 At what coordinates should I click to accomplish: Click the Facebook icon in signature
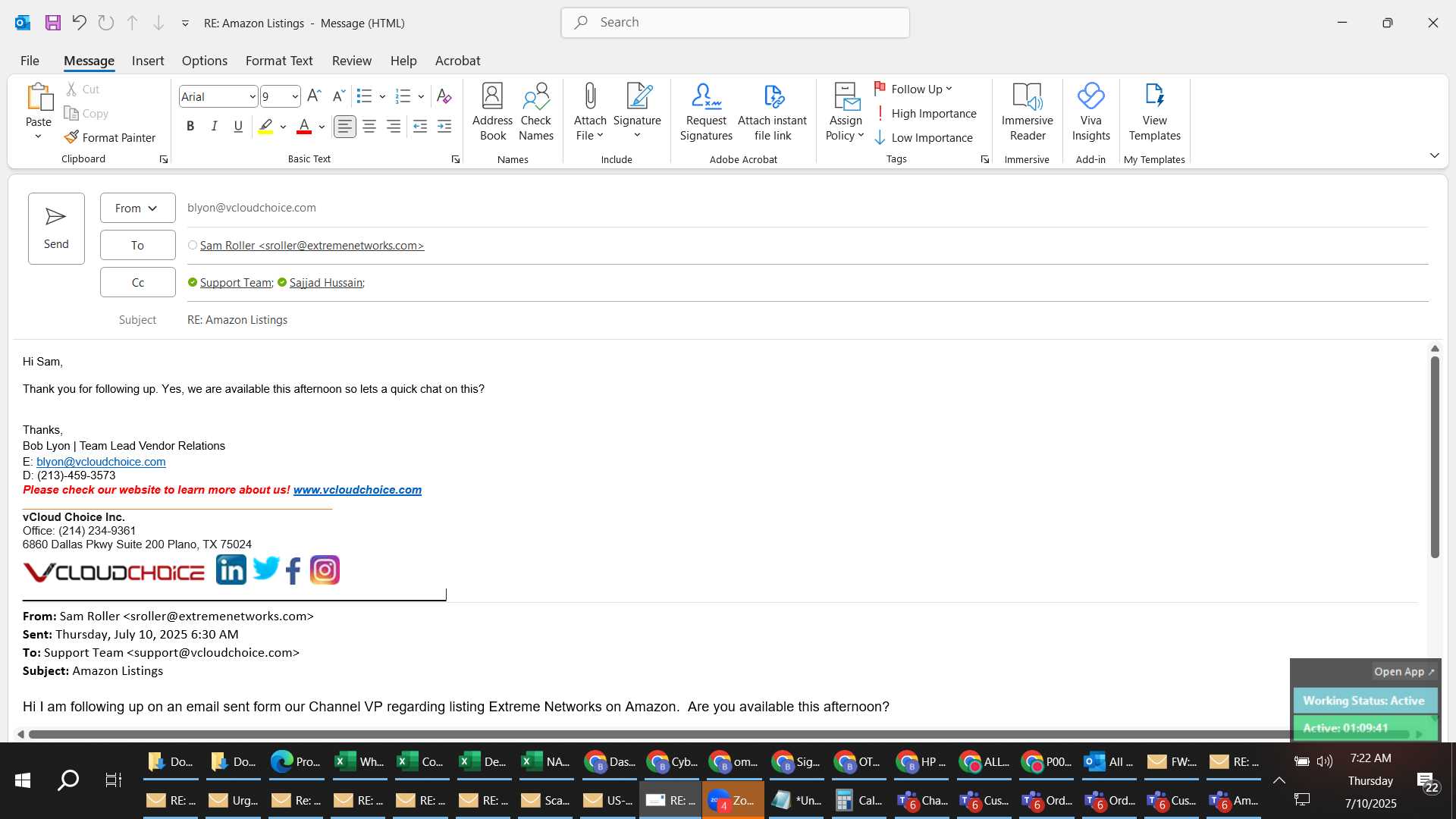293,570
